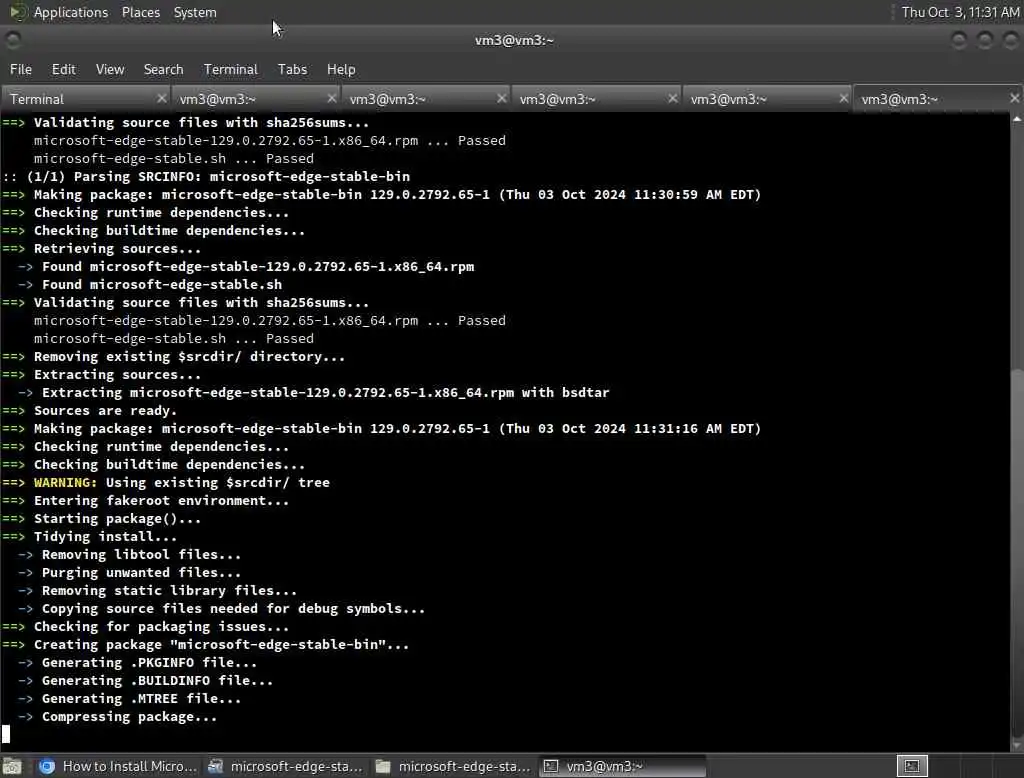Screen dimensions: 1024x778
Task: Click 'Removing libtool files...' line
Action: click(x=141, y=555)
